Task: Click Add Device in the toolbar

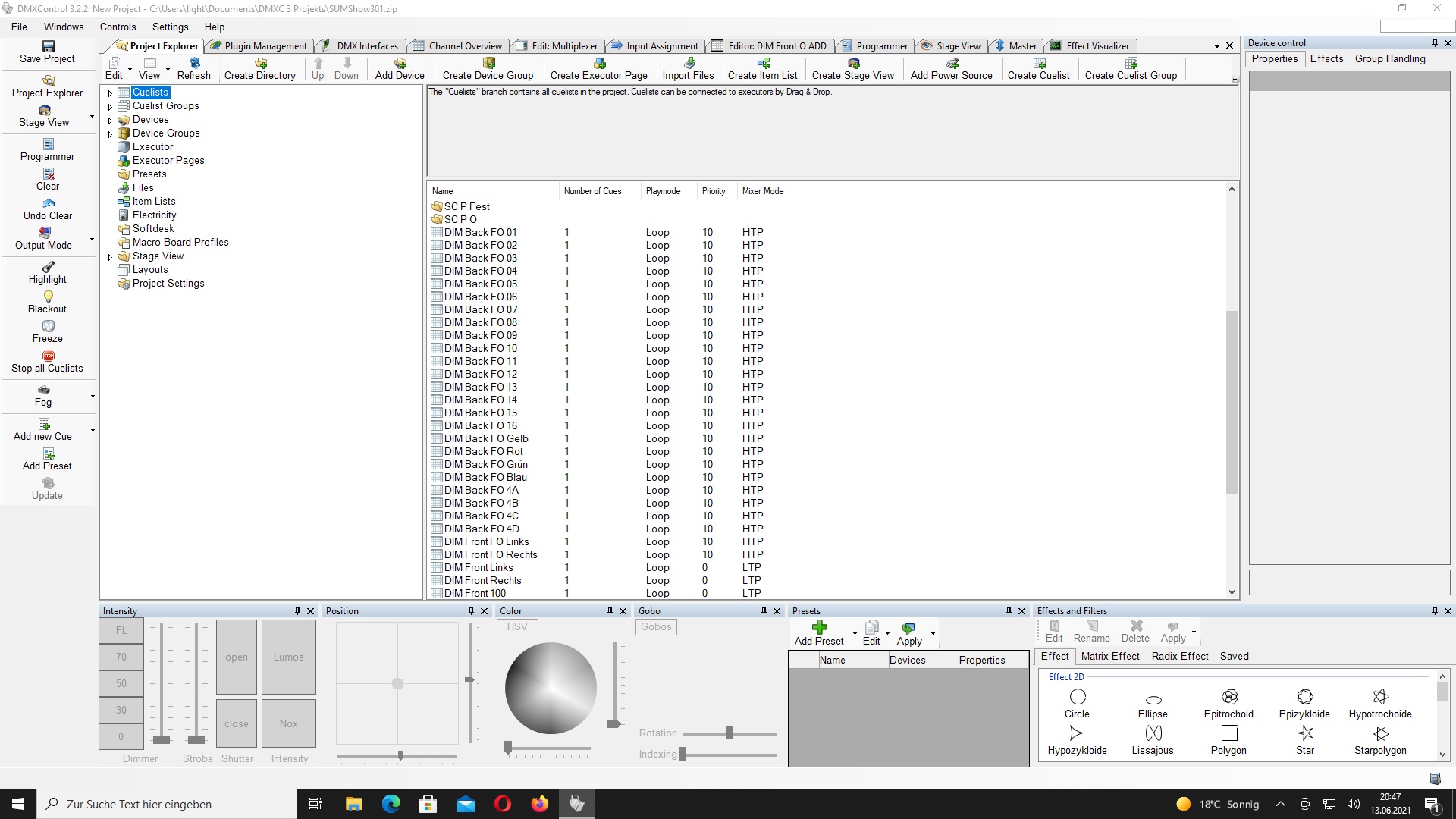Action: pos(400,68)
